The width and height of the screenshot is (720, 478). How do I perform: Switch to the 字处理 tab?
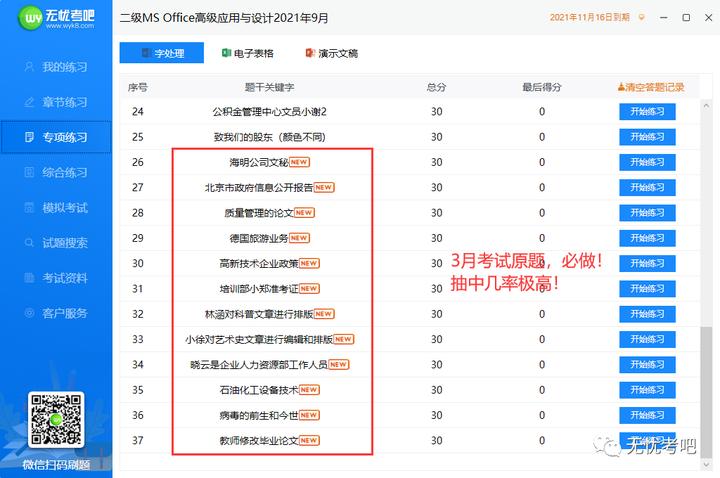pos(162,53)
